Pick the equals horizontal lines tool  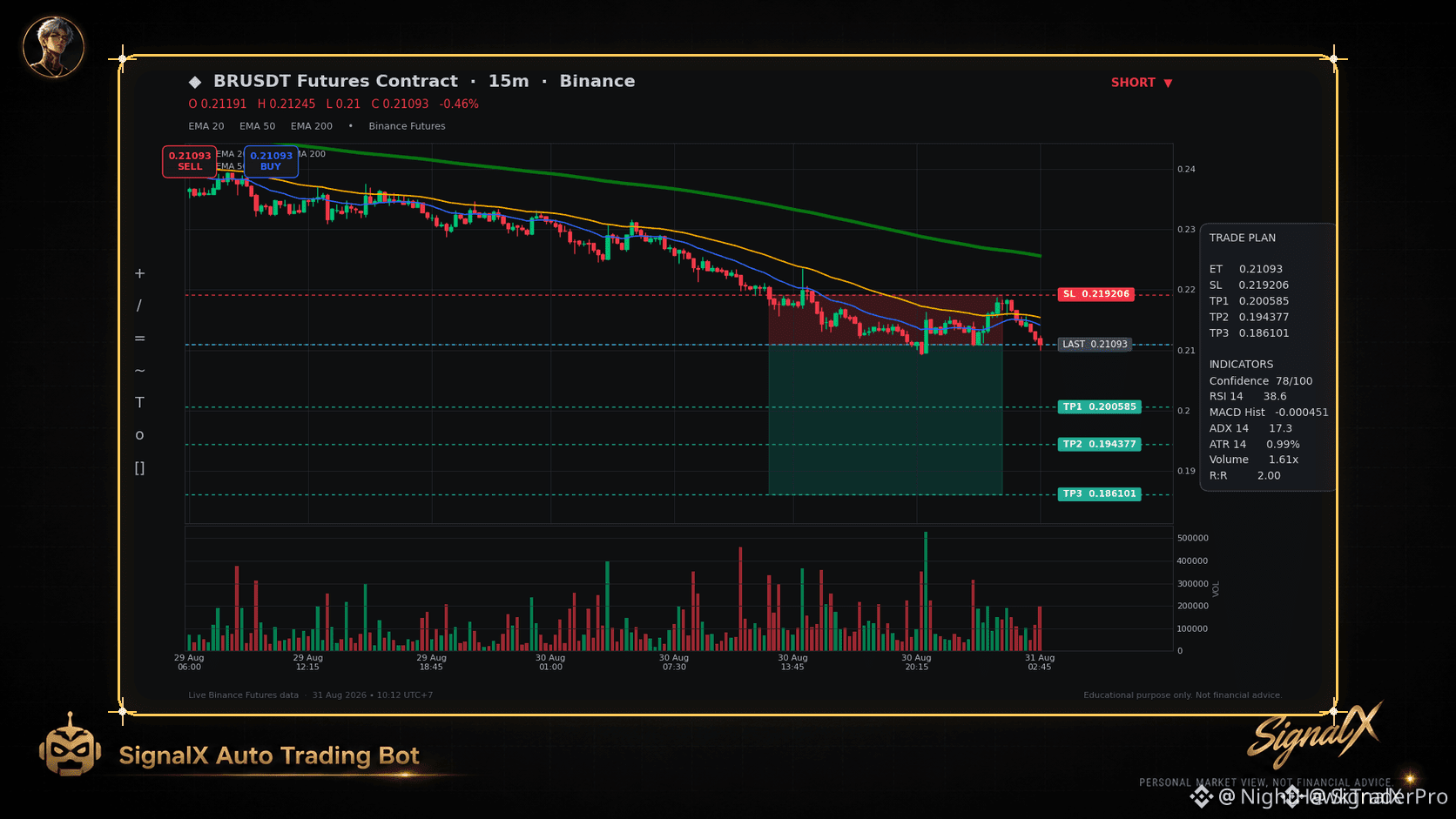tap(139, 338)
